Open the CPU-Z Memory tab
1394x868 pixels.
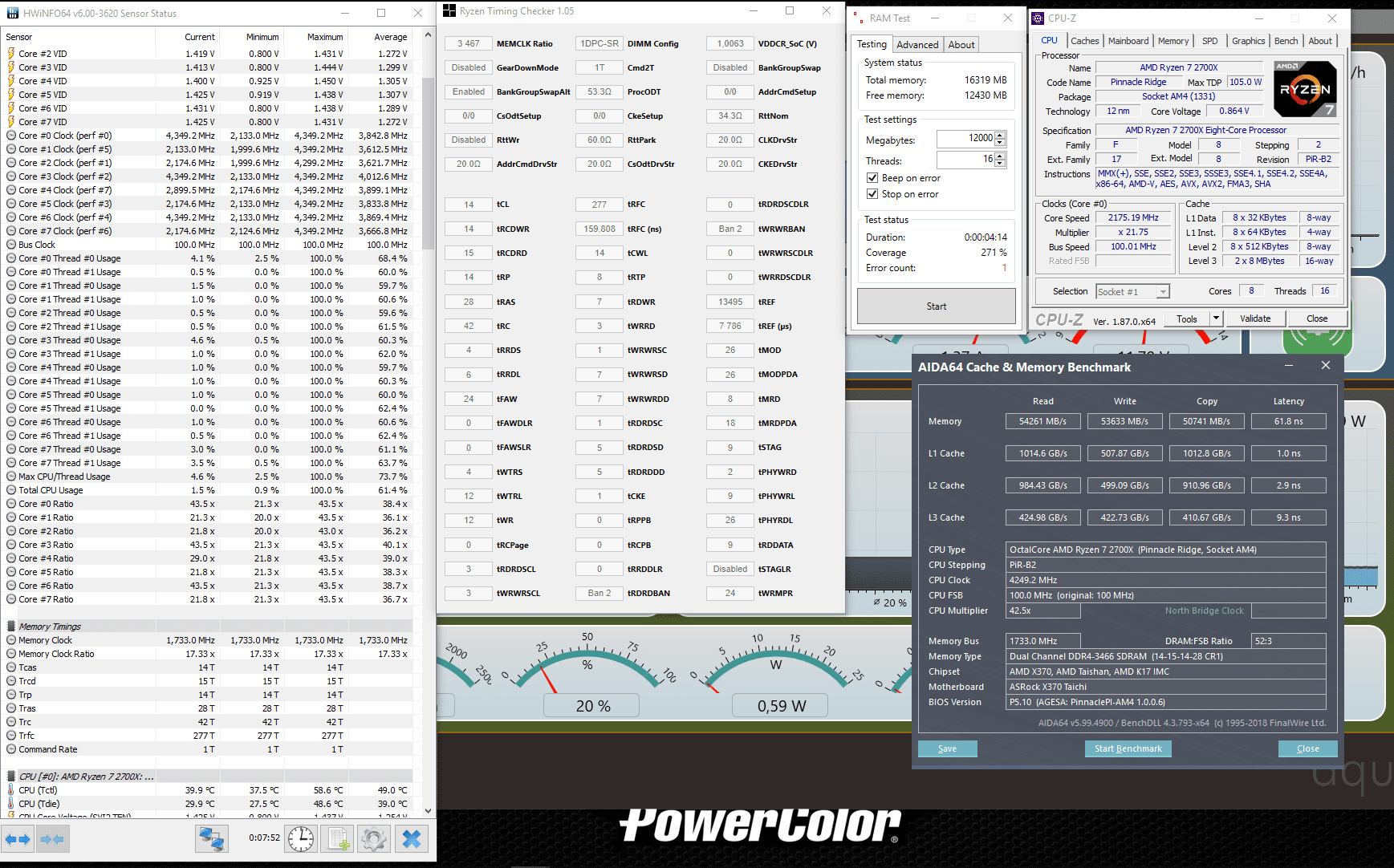1173,41
